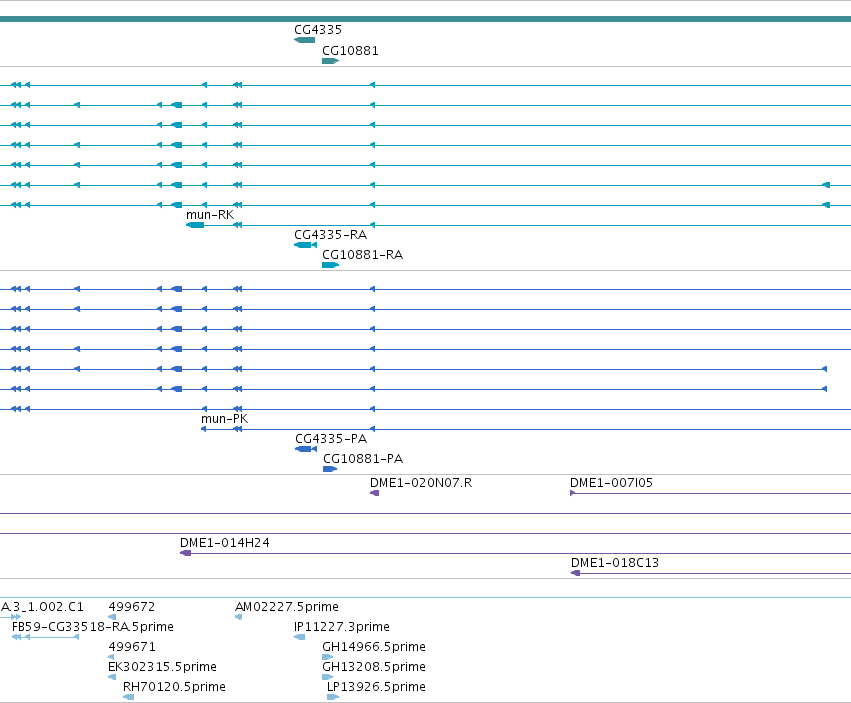The width and height of the screenshot is (851, 703).
Task: Click the LP13926.5prime EST label
Action: [x=376, y=687]
